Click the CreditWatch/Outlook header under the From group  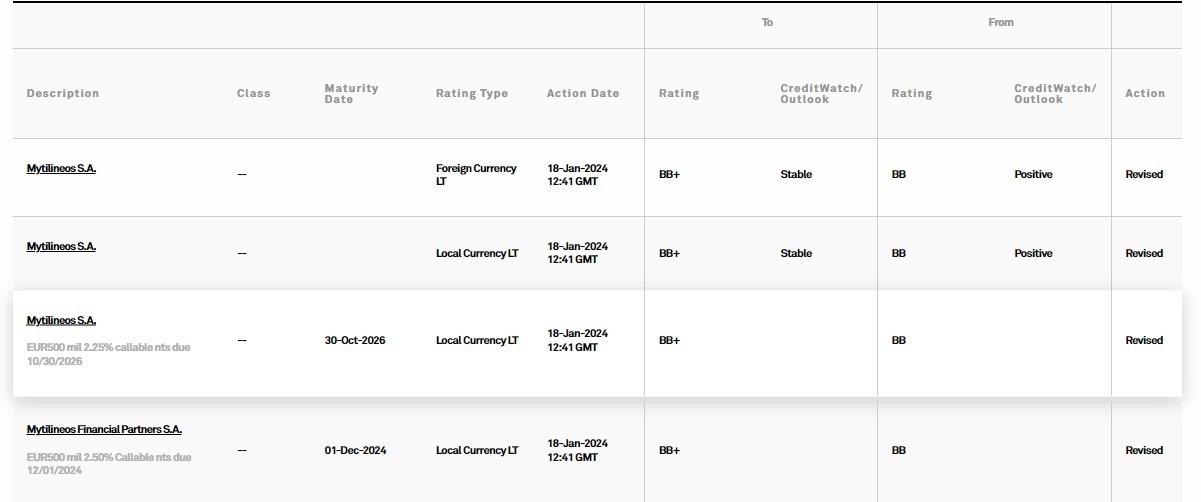click(1055, 93)
